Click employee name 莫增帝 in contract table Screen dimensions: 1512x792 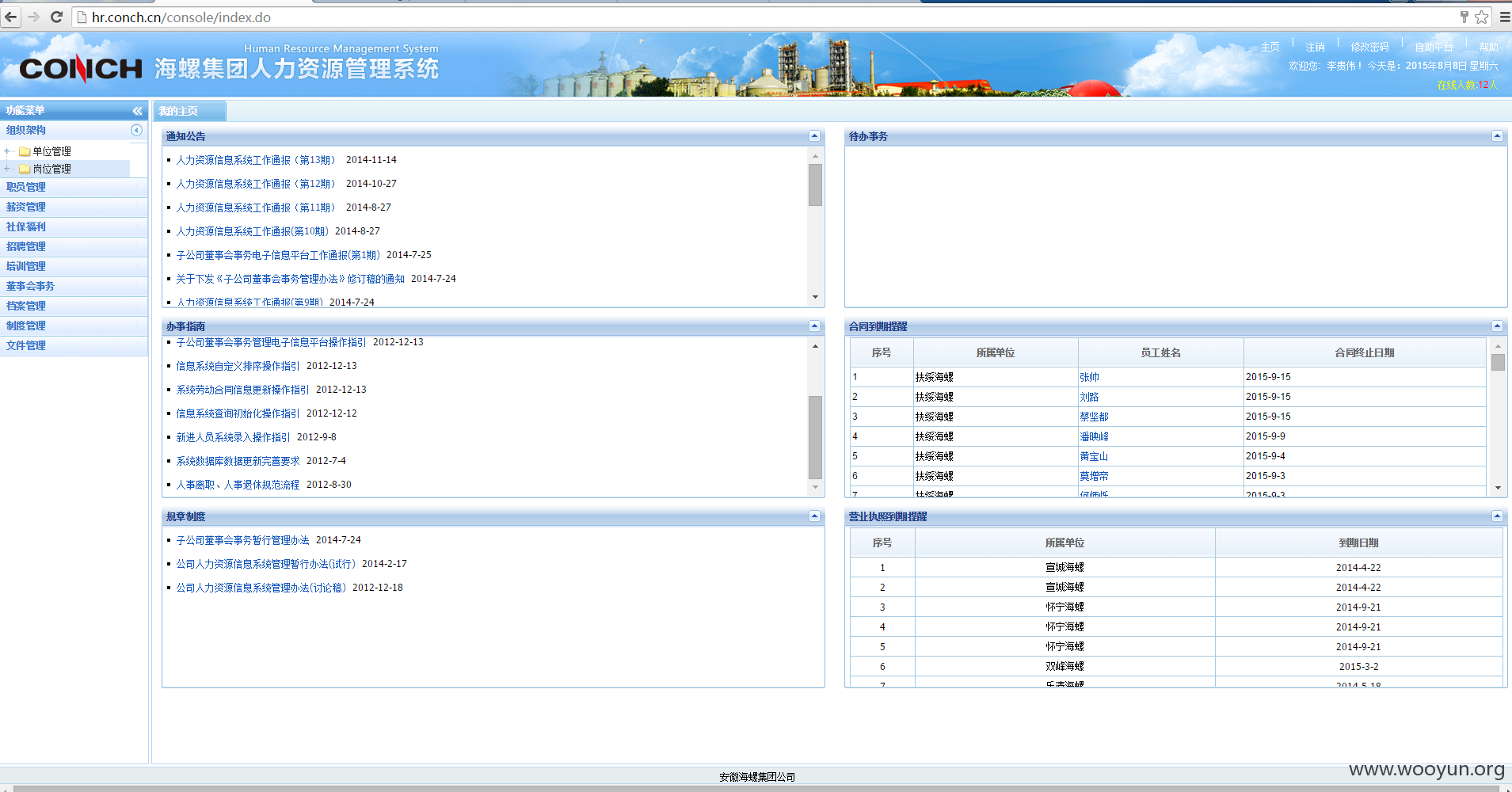(x=1094, y=476)
